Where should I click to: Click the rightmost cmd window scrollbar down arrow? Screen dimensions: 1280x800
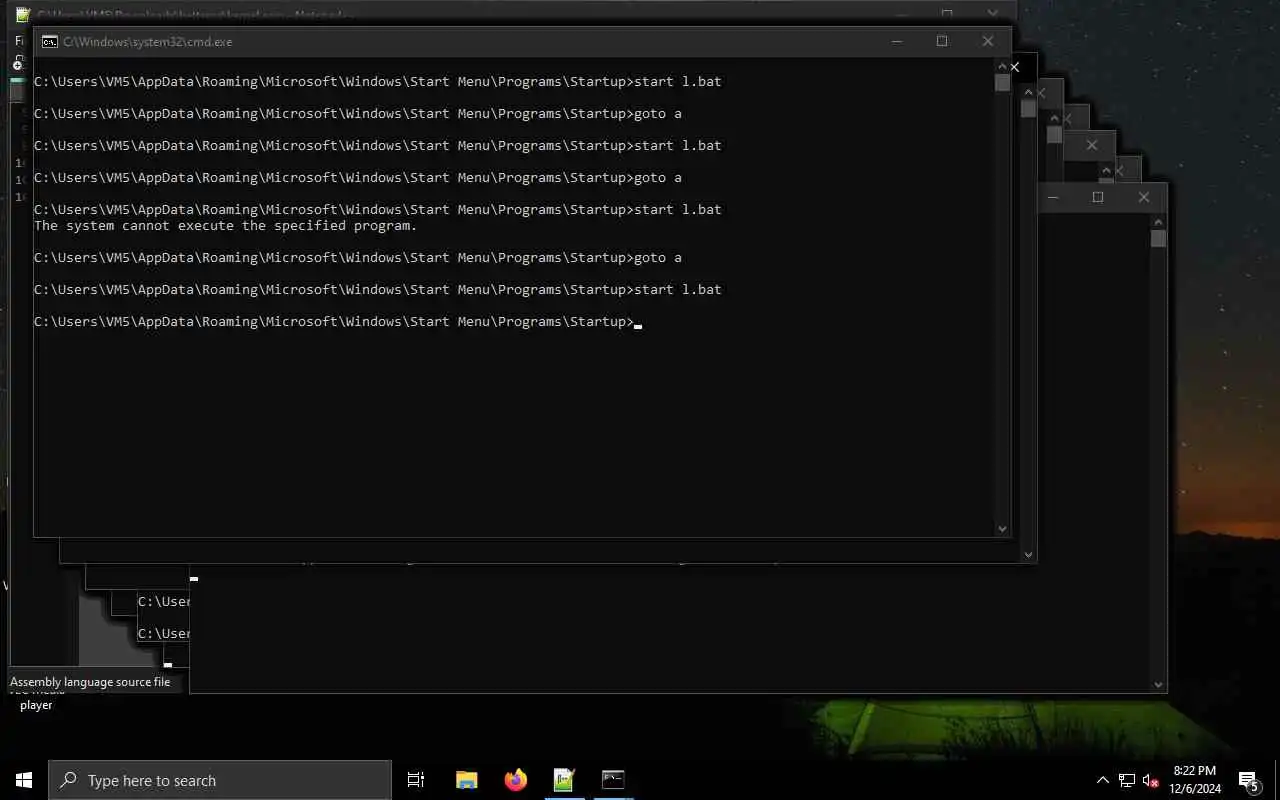[1158, 685]
